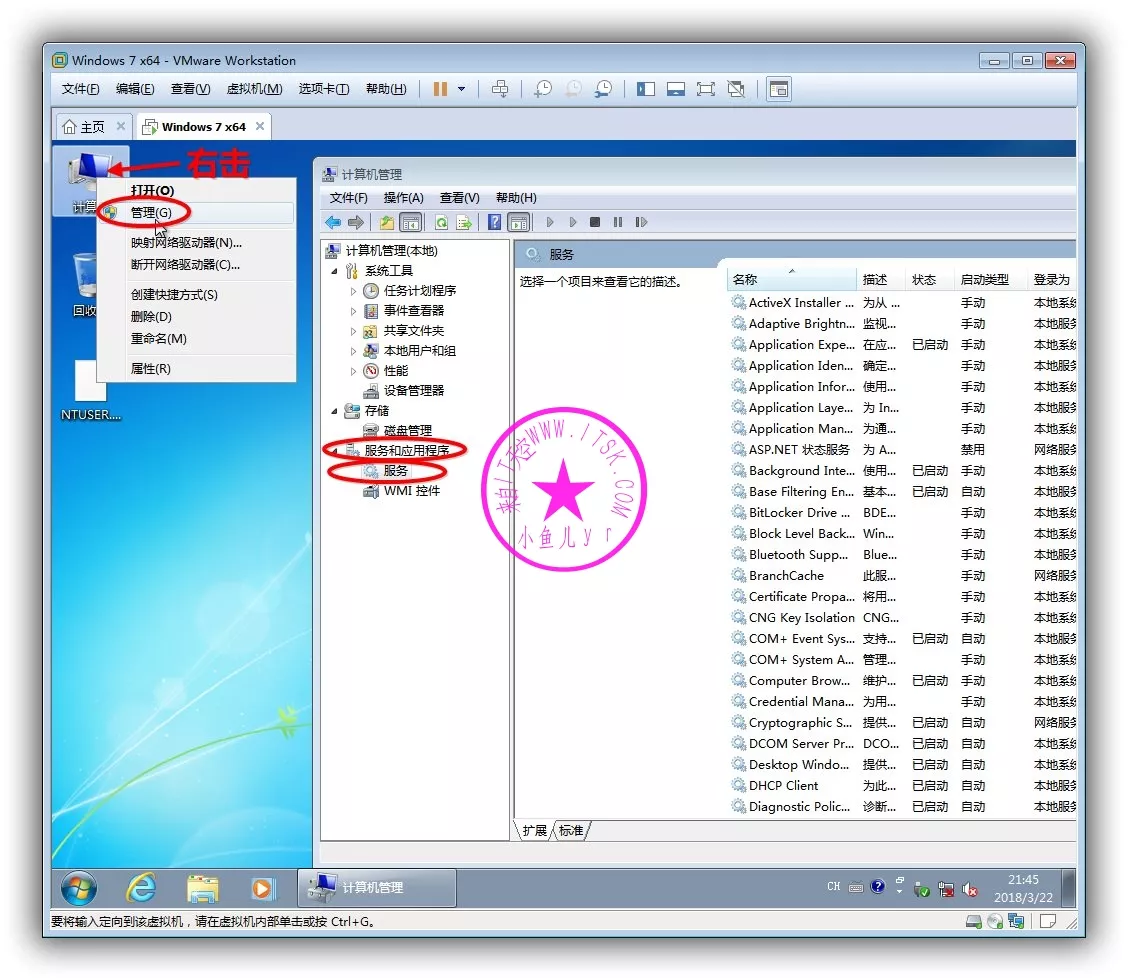Click the VMware full screen mode icon

coord(706,89)
